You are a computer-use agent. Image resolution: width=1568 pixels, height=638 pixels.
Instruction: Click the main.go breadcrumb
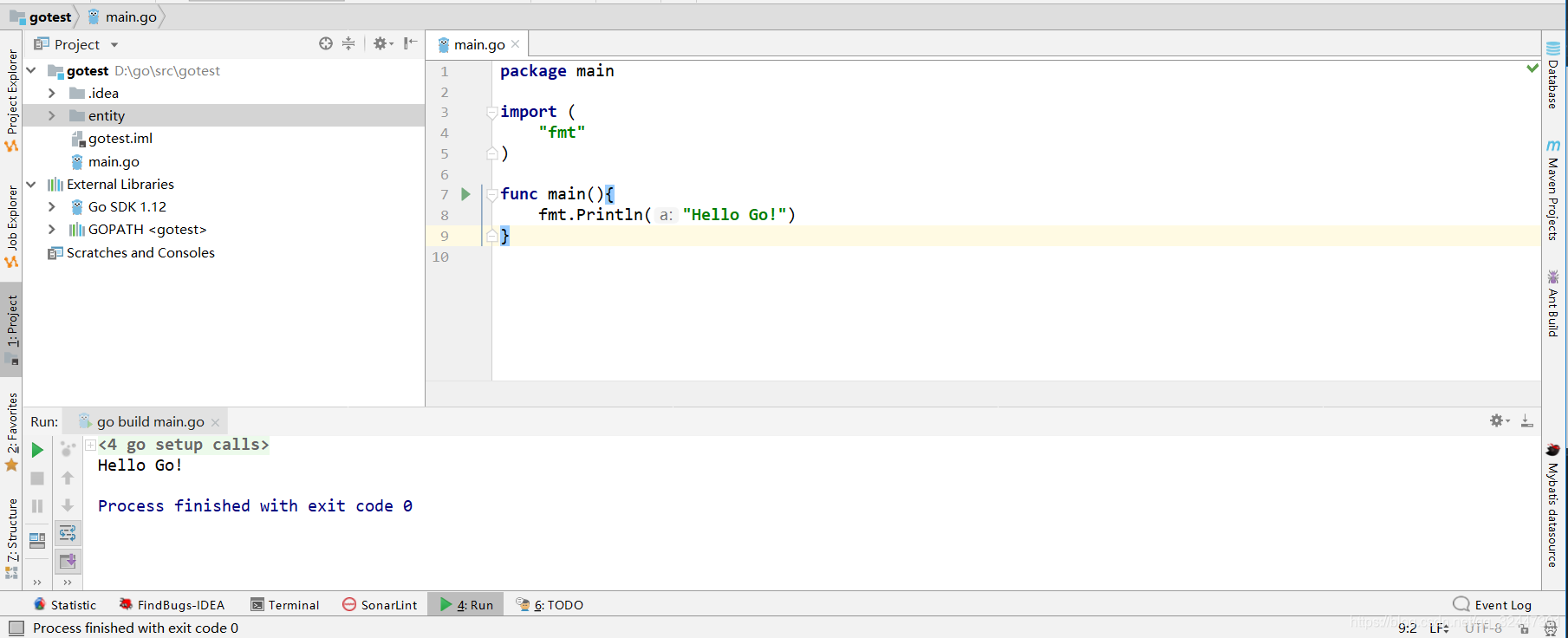(x=122, y=16)
